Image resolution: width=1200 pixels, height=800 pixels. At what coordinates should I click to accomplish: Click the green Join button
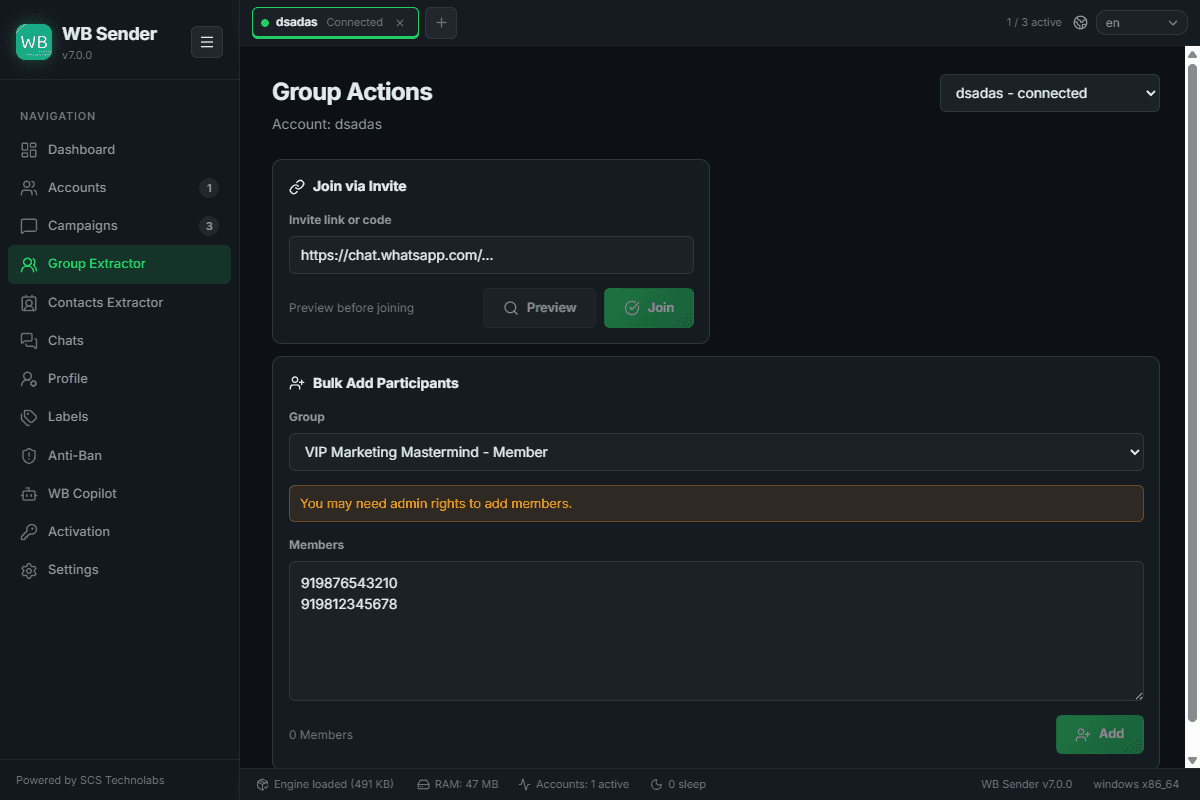click(649, 308)
